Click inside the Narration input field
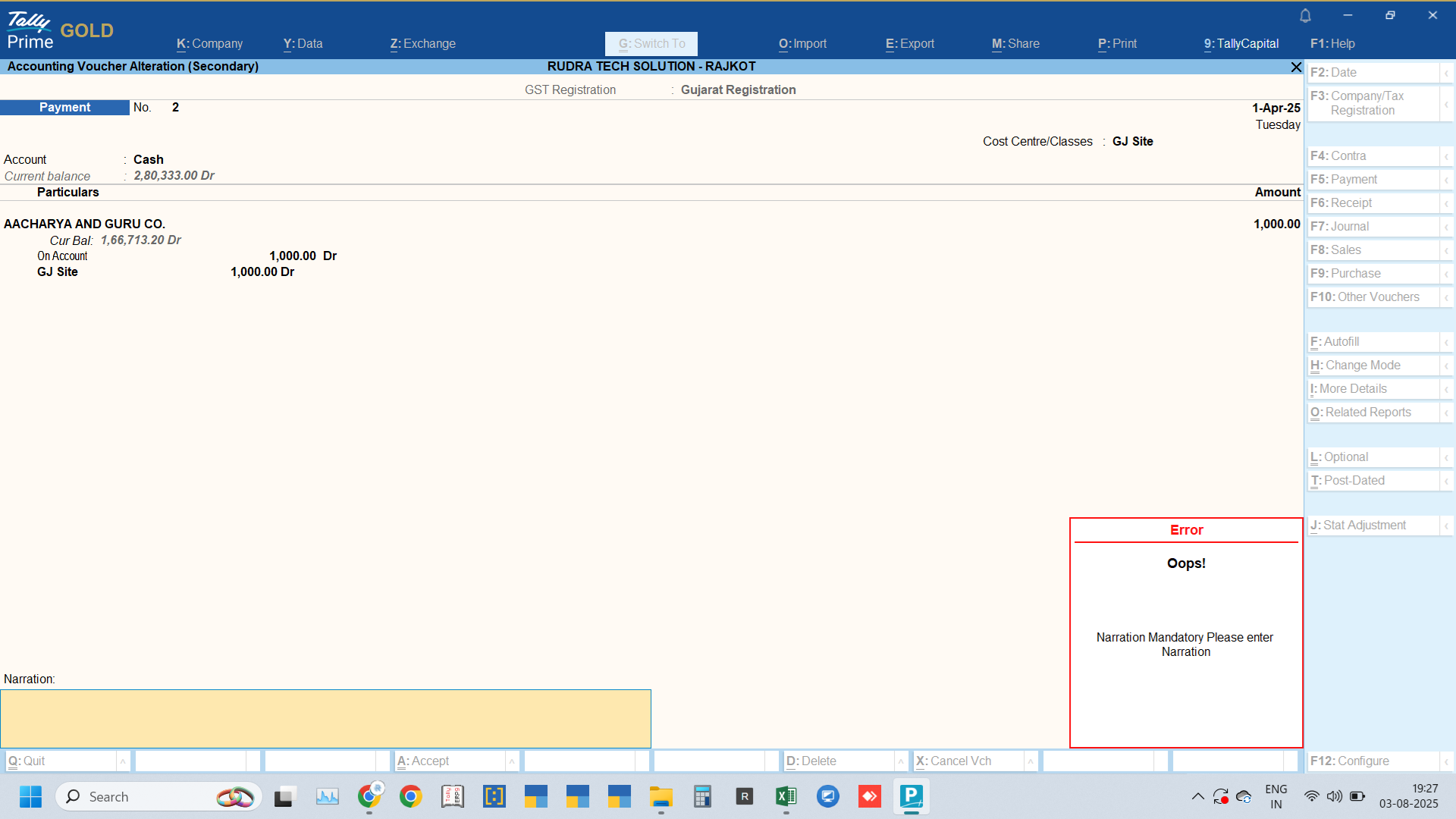Viewport: 1456px width, 819px height. 325,718
